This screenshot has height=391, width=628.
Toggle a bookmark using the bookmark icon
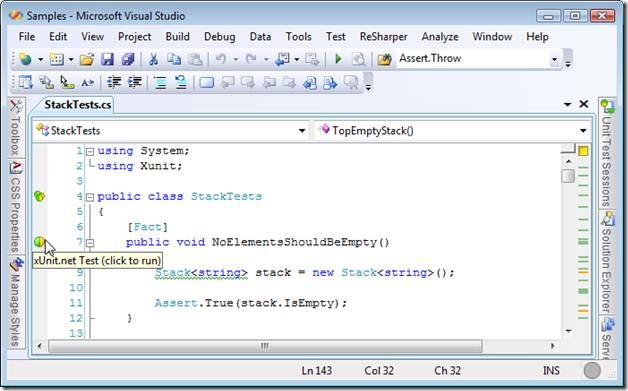(x=207, y=83)
